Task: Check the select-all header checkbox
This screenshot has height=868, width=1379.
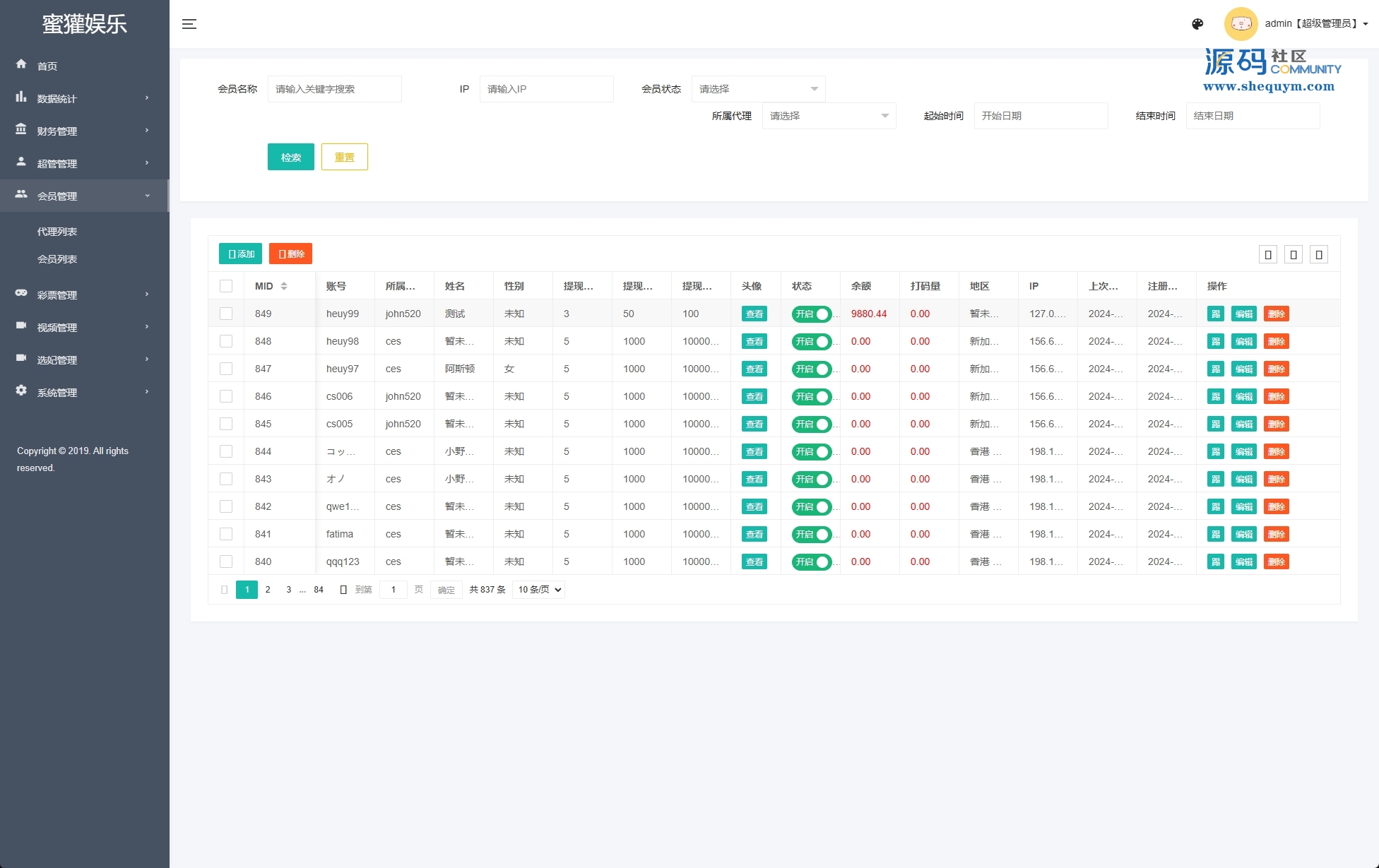Action: (x=226, y=286)
